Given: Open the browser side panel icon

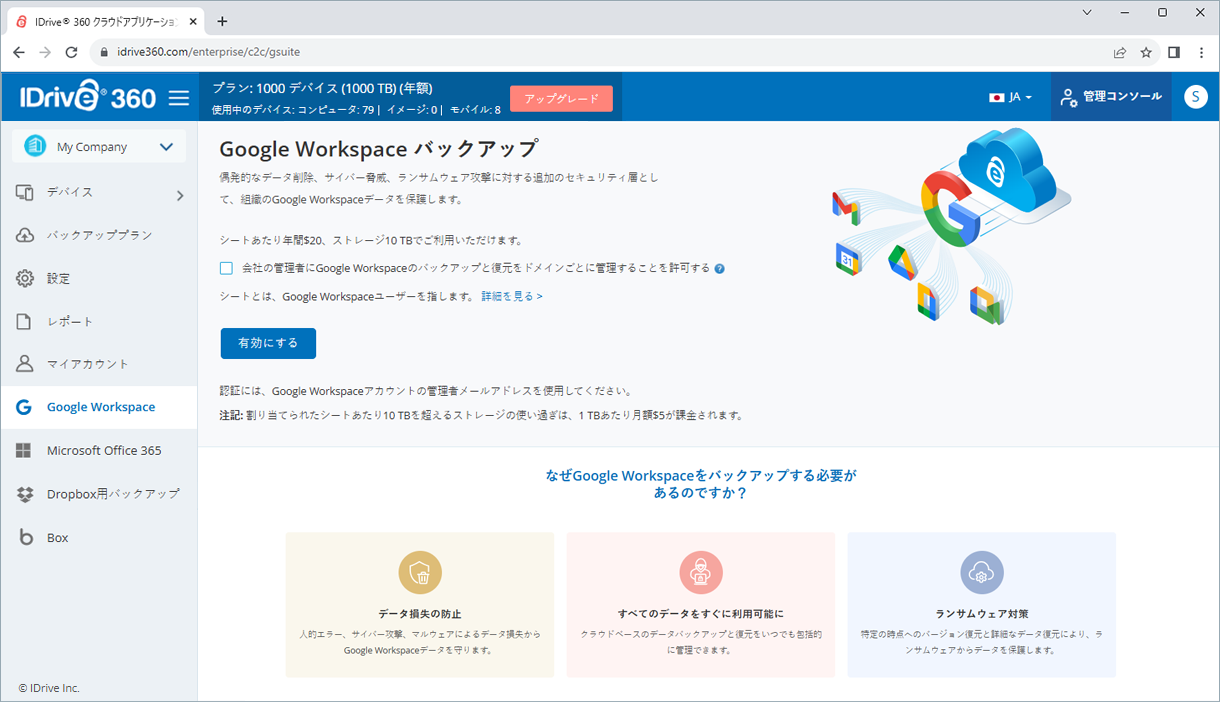Looking at the screenshot, I should pos(1175,52).
